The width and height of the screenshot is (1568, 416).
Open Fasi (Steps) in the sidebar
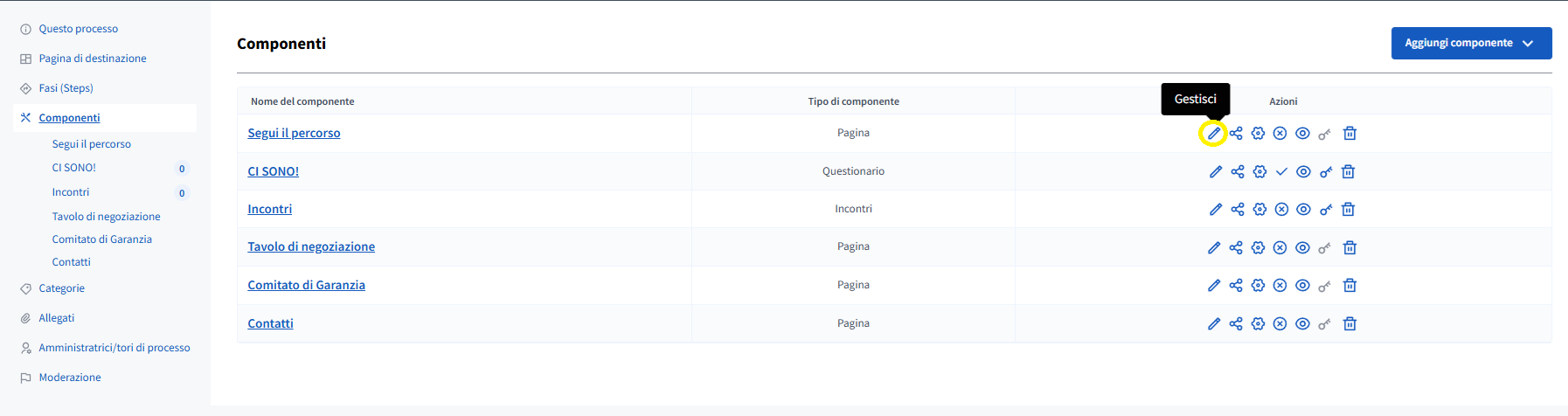coord(66,88)
